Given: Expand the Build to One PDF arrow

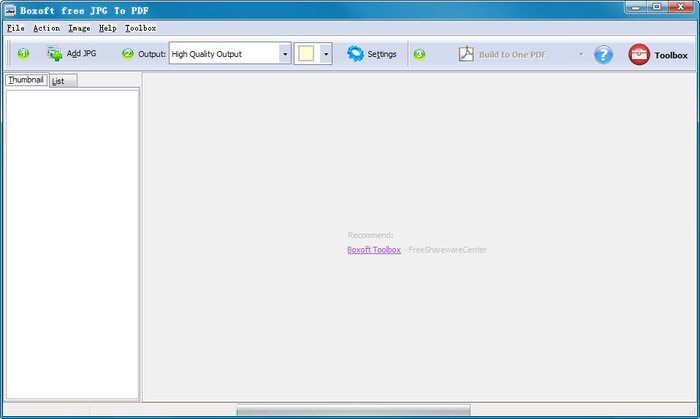Looking at the screenshot, I should 581,54.
